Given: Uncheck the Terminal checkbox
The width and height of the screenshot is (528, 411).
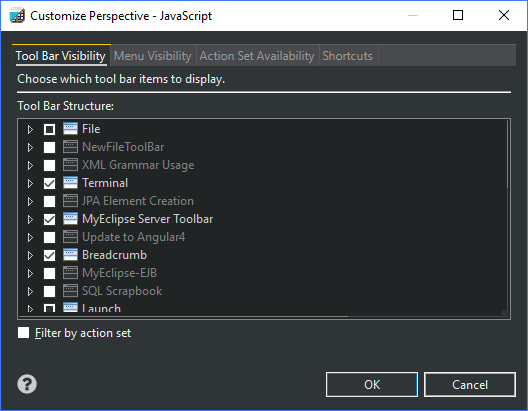Looking at the screenshot, I should point(50,183).
